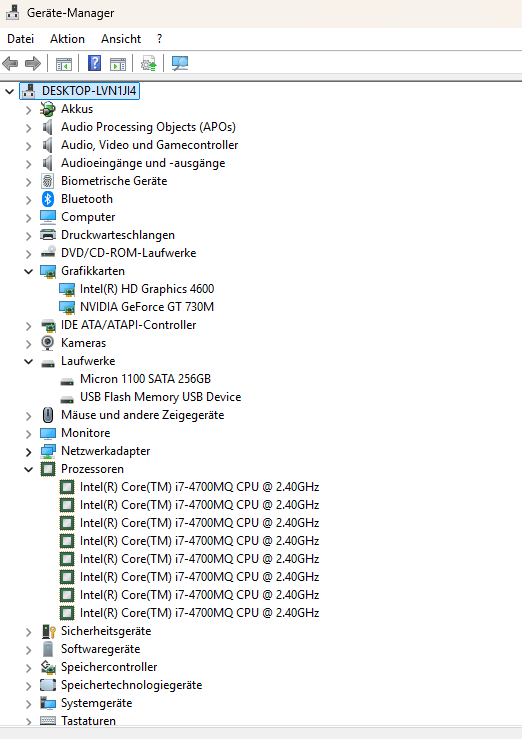Image resolution: width=522 pixels, height=739 pixels.
Task: Click the Bluetooth category icon
Action: click(x=48, y=199)
